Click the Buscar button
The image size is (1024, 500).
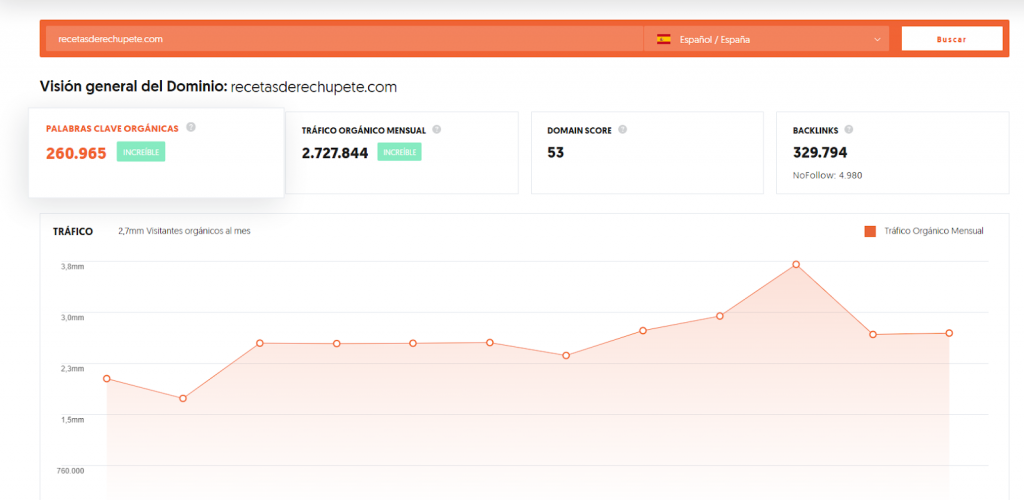[952, 39]
